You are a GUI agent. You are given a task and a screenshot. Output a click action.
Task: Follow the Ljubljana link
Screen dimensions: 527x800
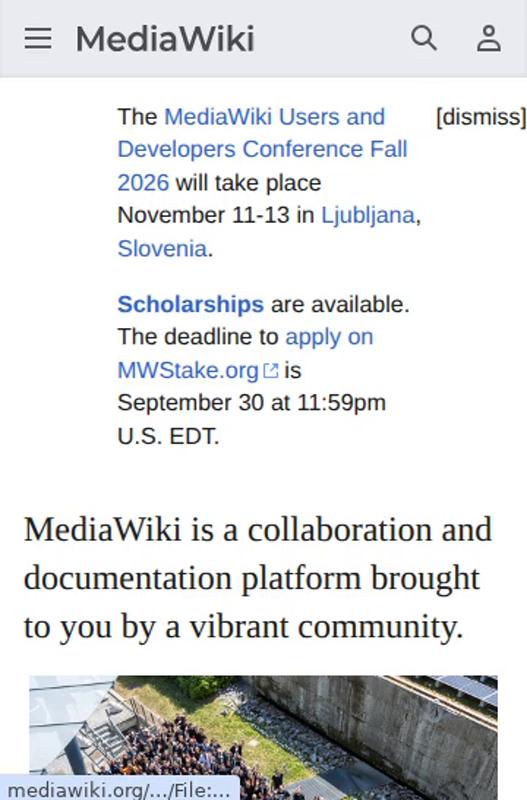pos(367,215)
